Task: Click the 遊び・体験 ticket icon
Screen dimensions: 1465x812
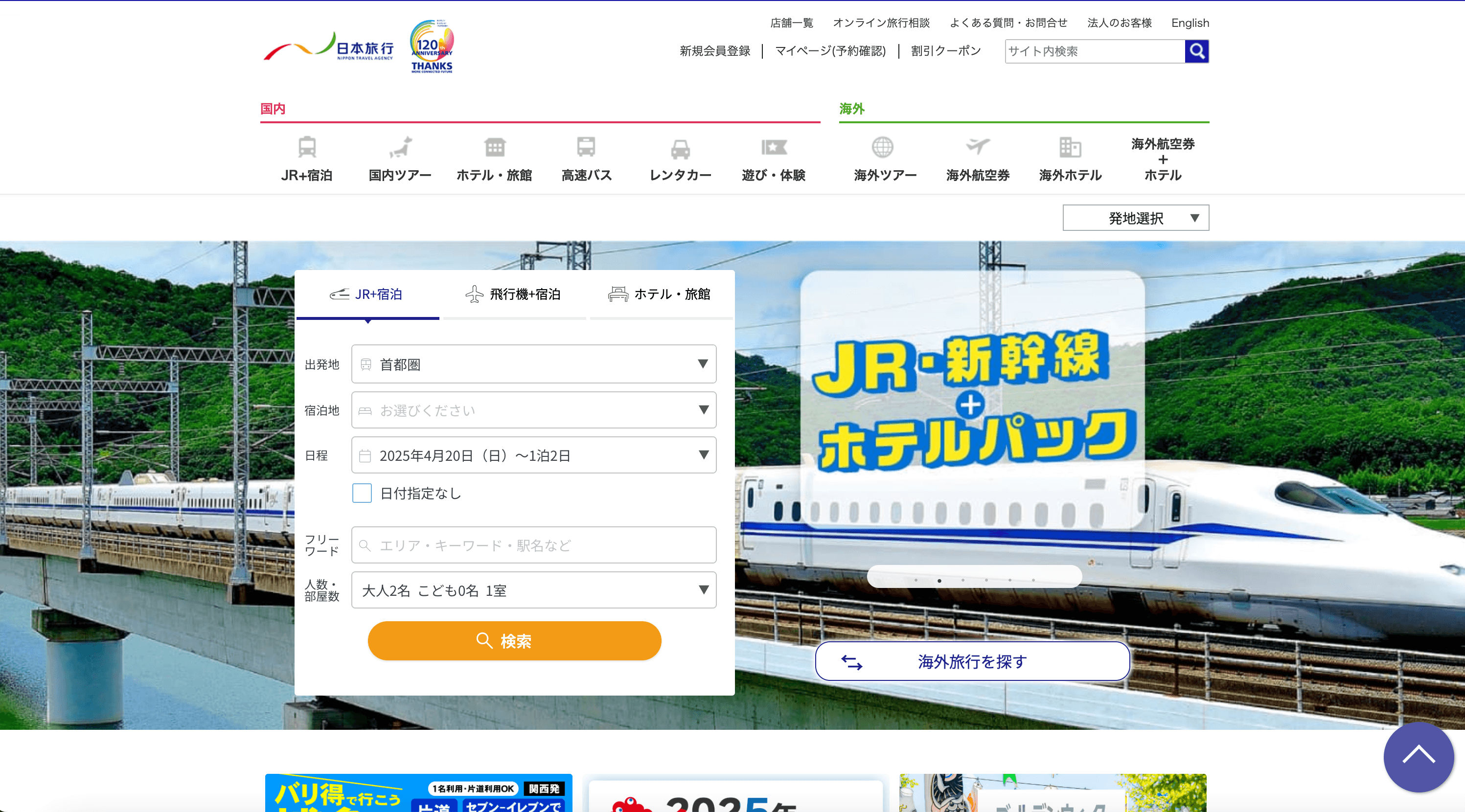Action: 774,147
